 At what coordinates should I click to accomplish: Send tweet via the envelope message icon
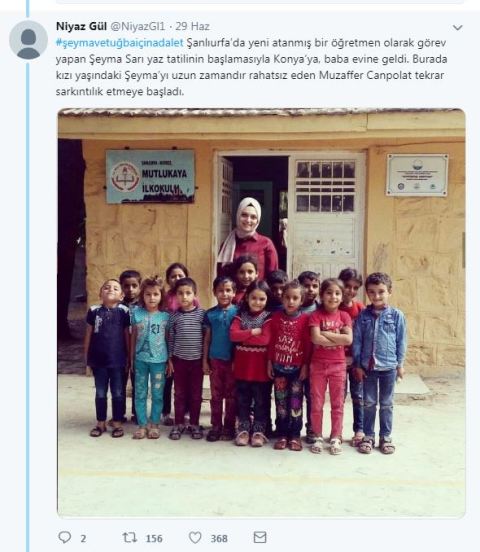pos(260,537)
